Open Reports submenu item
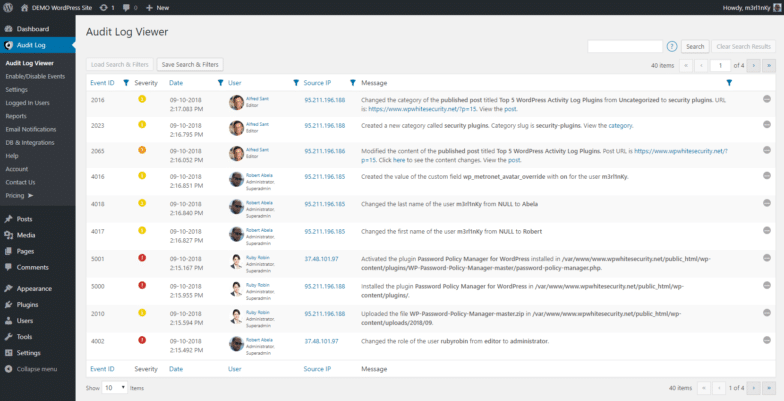784x401 pixels. [x=16, y=116]
